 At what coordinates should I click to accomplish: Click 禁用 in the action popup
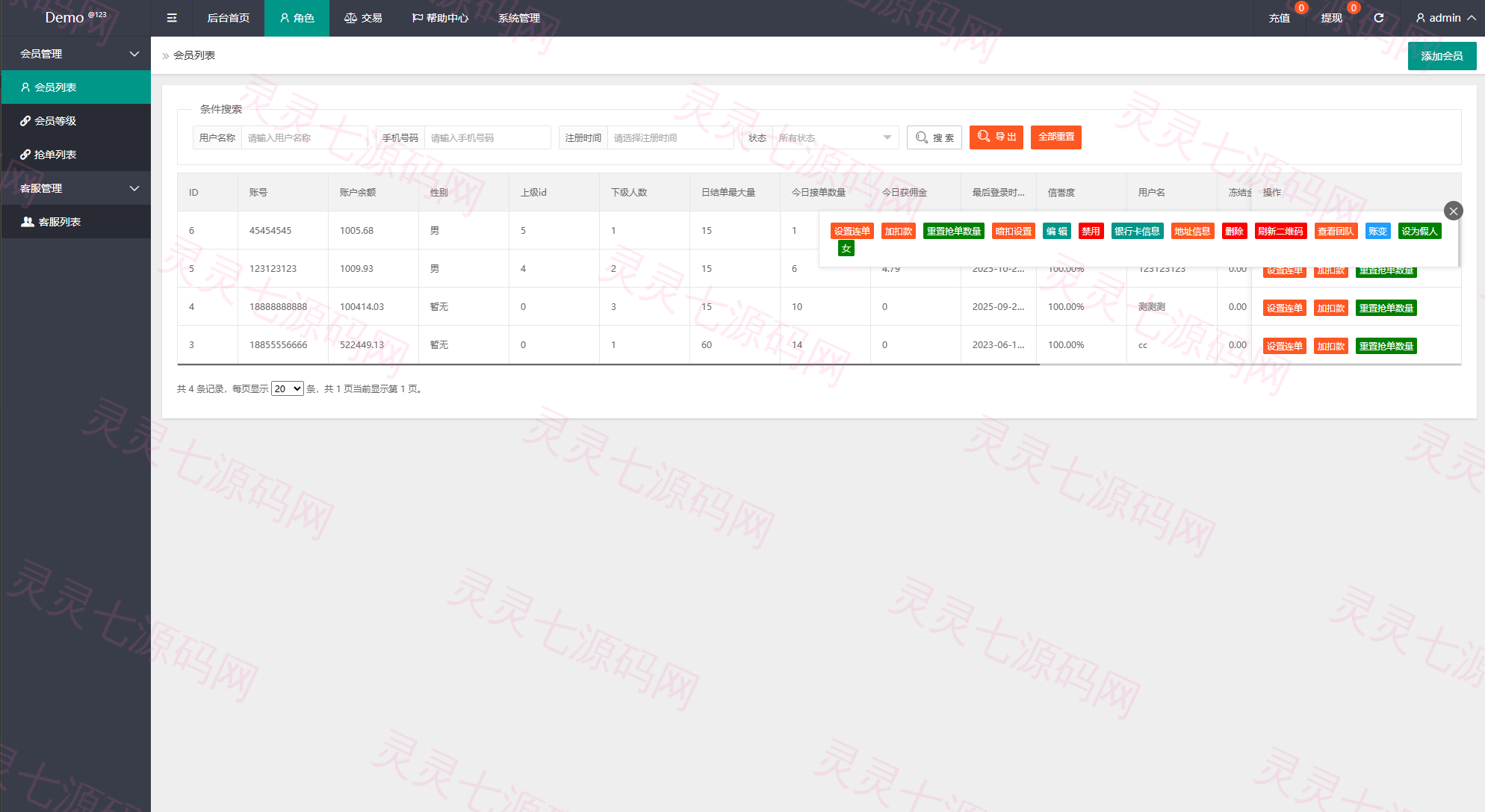pos(1091,231)
